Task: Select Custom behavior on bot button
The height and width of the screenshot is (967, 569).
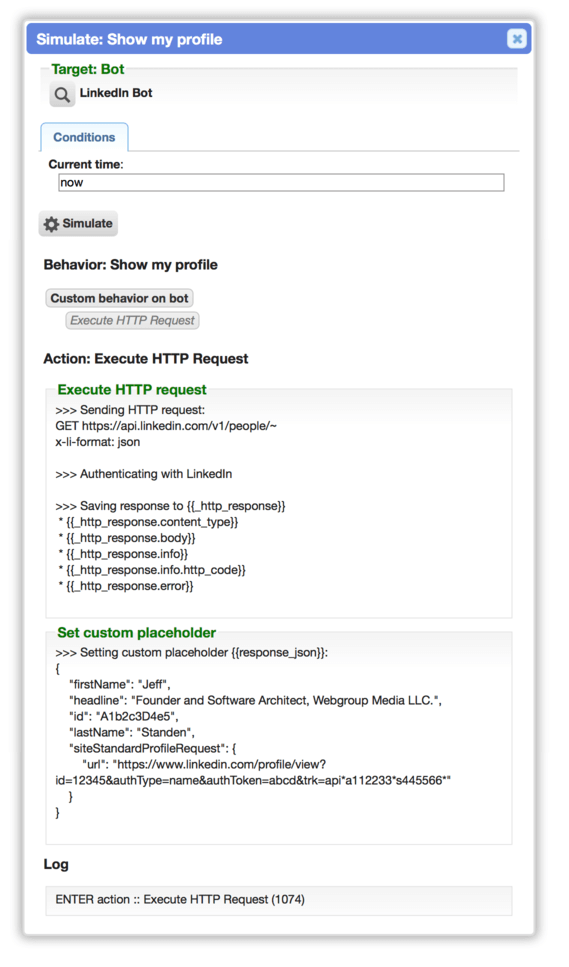Action: [120, 298]
